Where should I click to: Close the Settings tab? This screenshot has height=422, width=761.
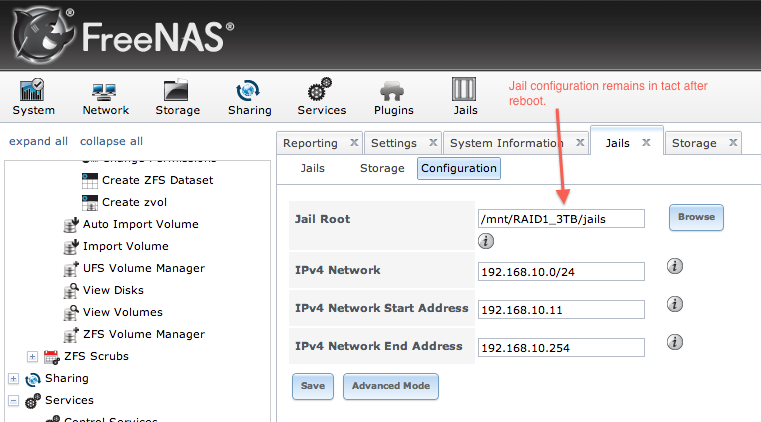433,143
